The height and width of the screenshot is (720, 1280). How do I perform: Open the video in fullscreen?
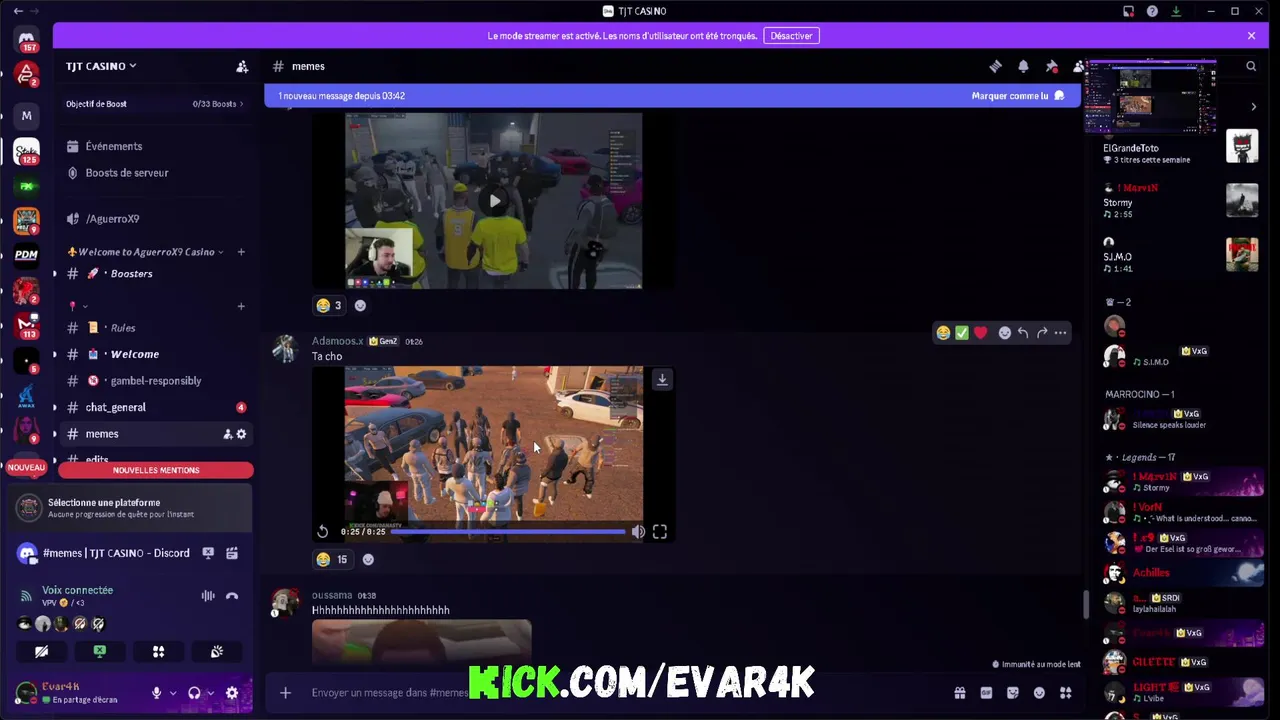[x=660, y=532]
